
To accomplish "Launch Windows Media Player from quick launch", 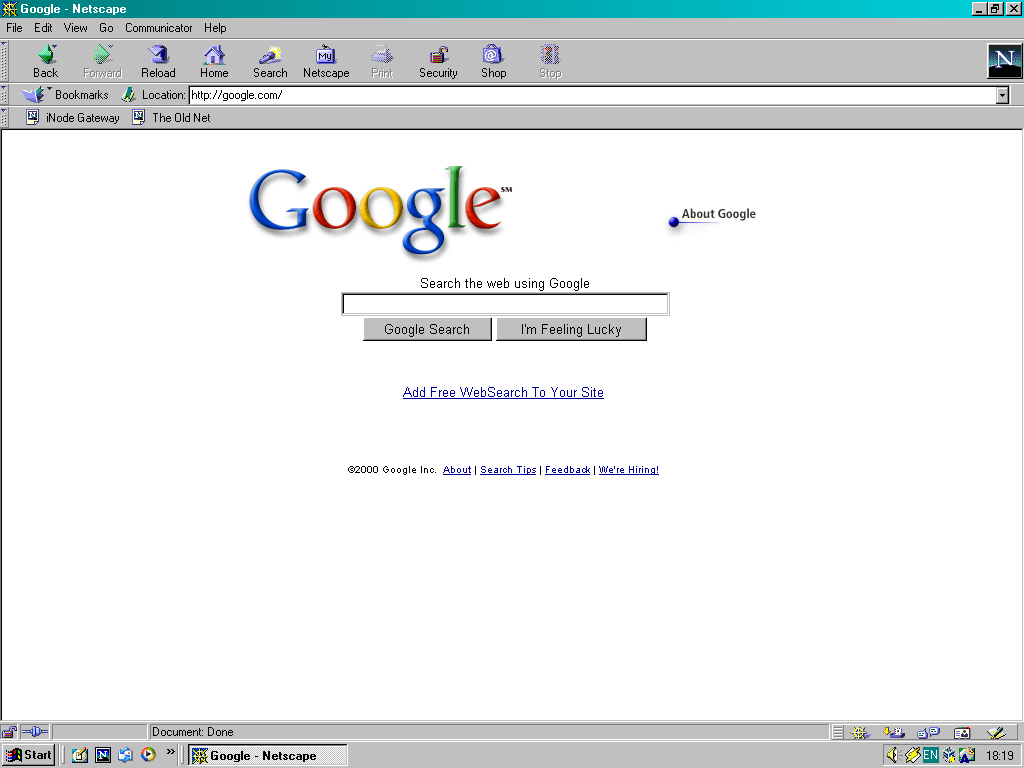I will (148, 755).
